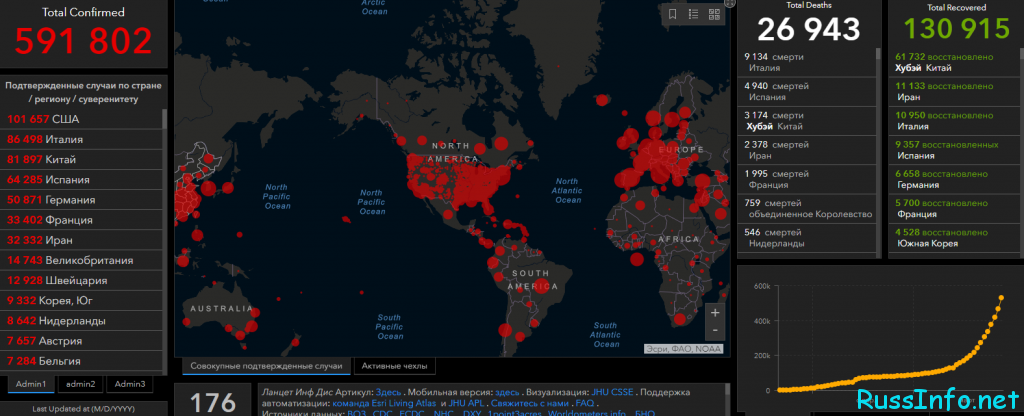Screen dimensions: 1024x416
Task: Select the 7 284 Бельгия row
Action: (82, 361)
